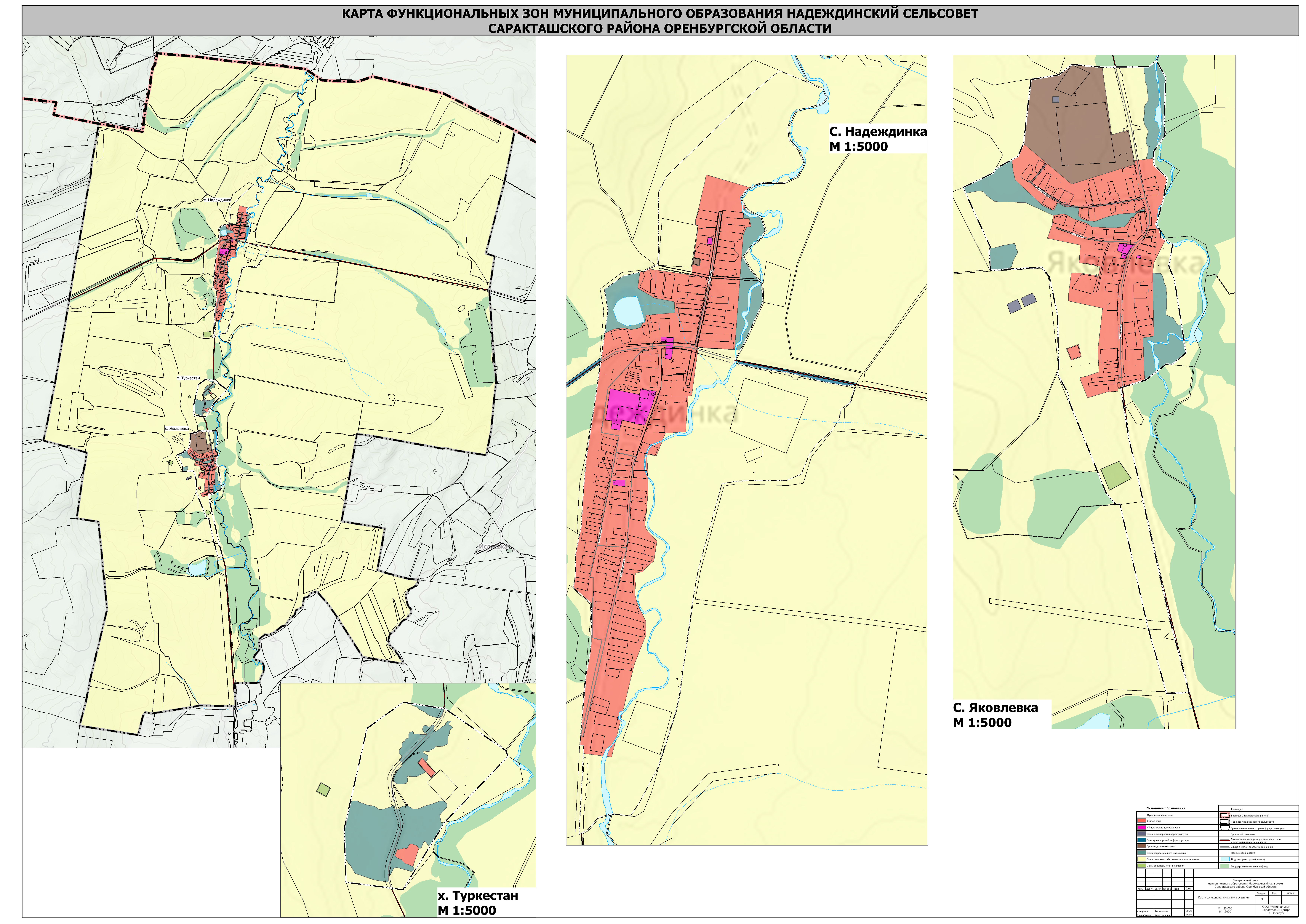This screenshot has width=1306, height=924.
Task: Click the Толмачева name cell
Action: click(1163, 911)
